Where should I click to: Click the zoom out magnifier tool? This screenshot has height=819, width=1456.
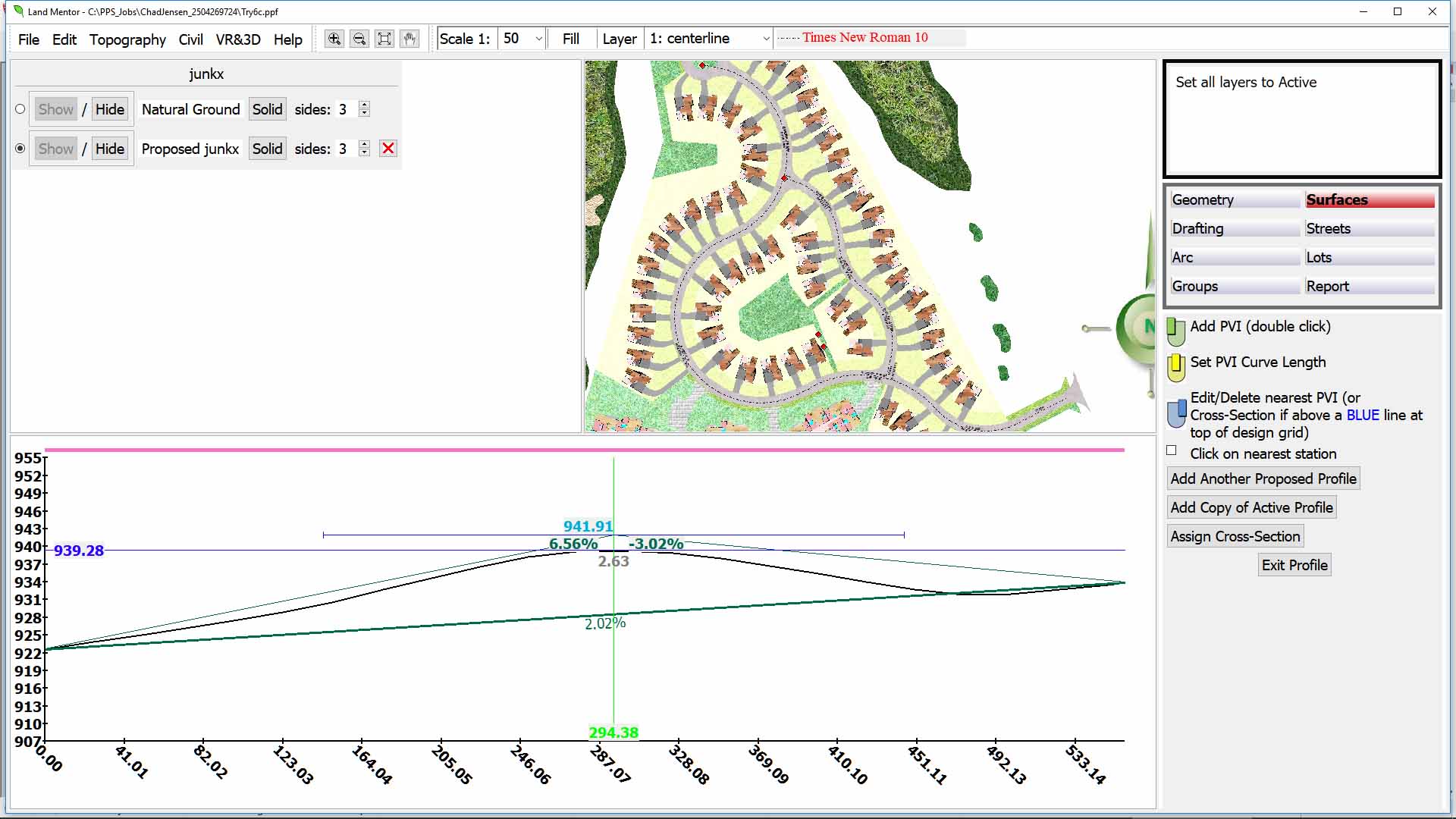tap(359, 39)
